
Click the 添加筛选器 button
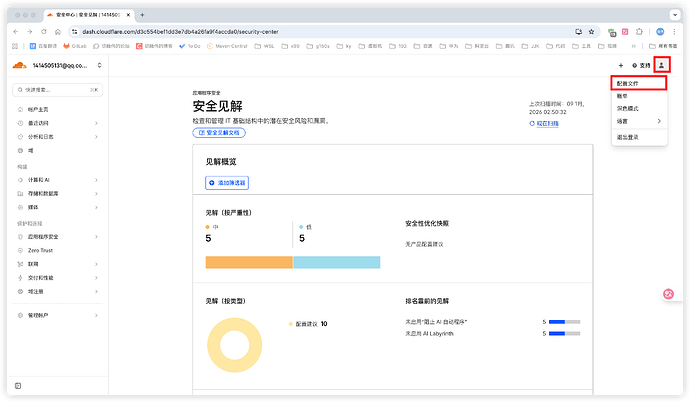point(227,183)
